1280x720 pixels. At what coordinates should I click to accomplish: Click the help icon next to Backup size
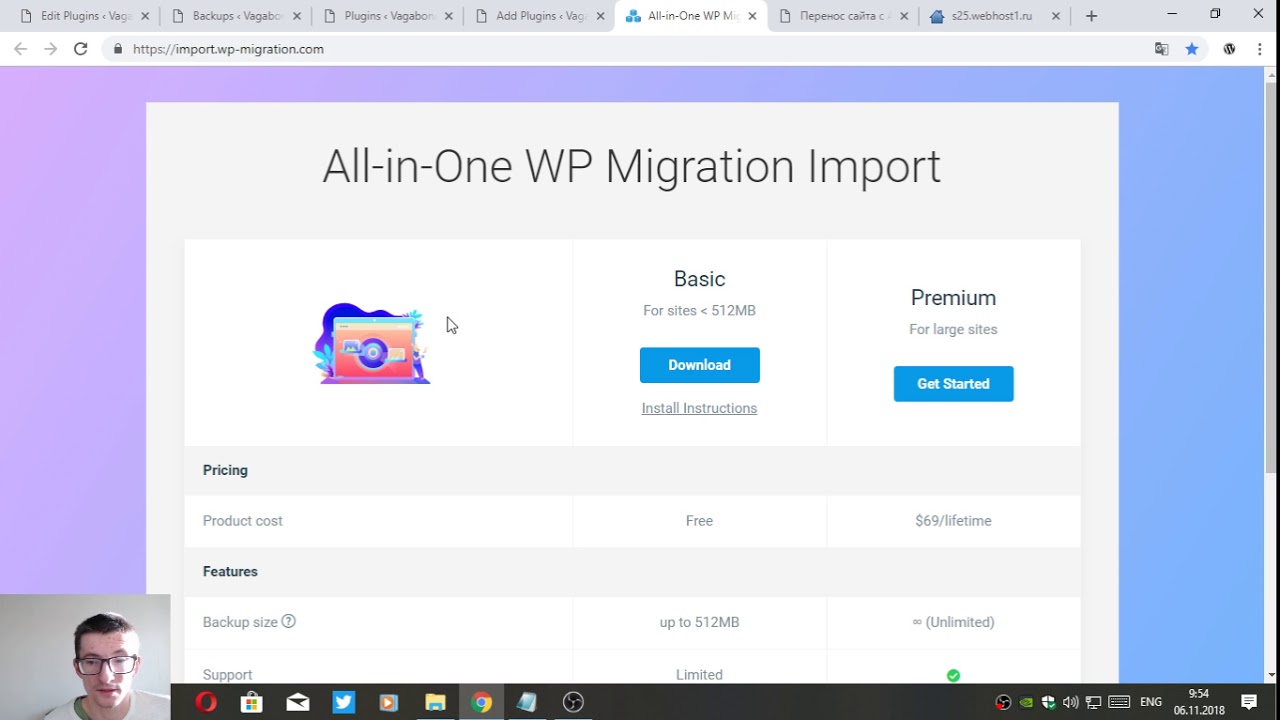pyautogui.click(x=288, y=621)
